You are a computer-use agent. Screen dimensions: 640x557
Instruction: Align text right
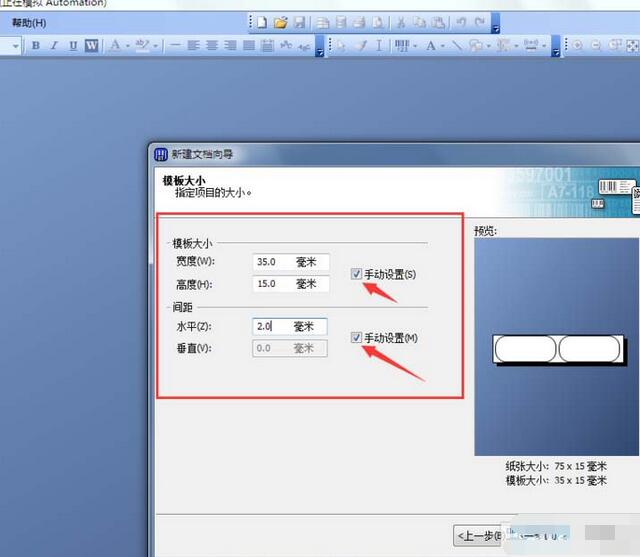[231, 45]
